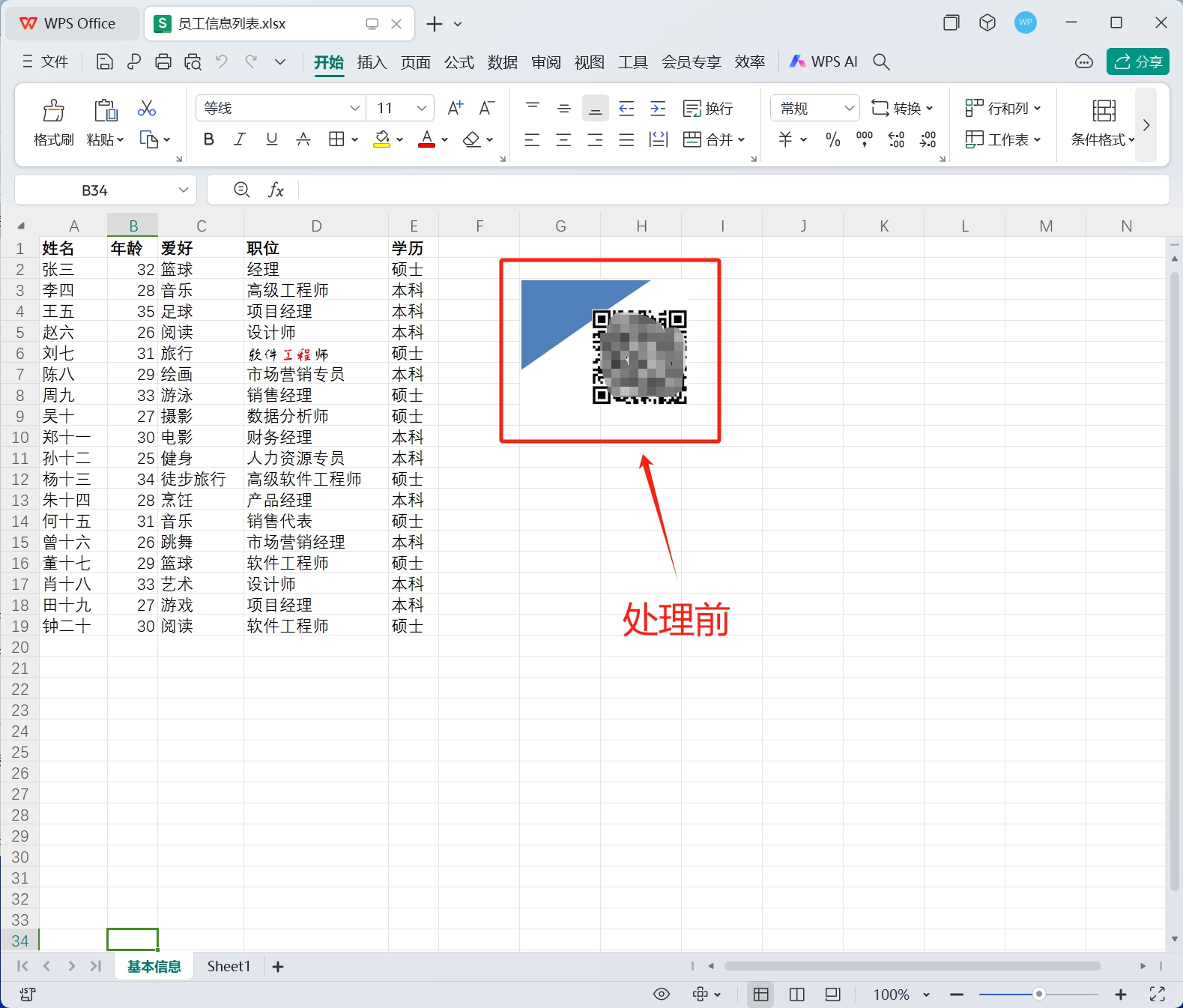Increase decimal places icon
Screen dimensions: 1183x1008
tap(896, 139)
